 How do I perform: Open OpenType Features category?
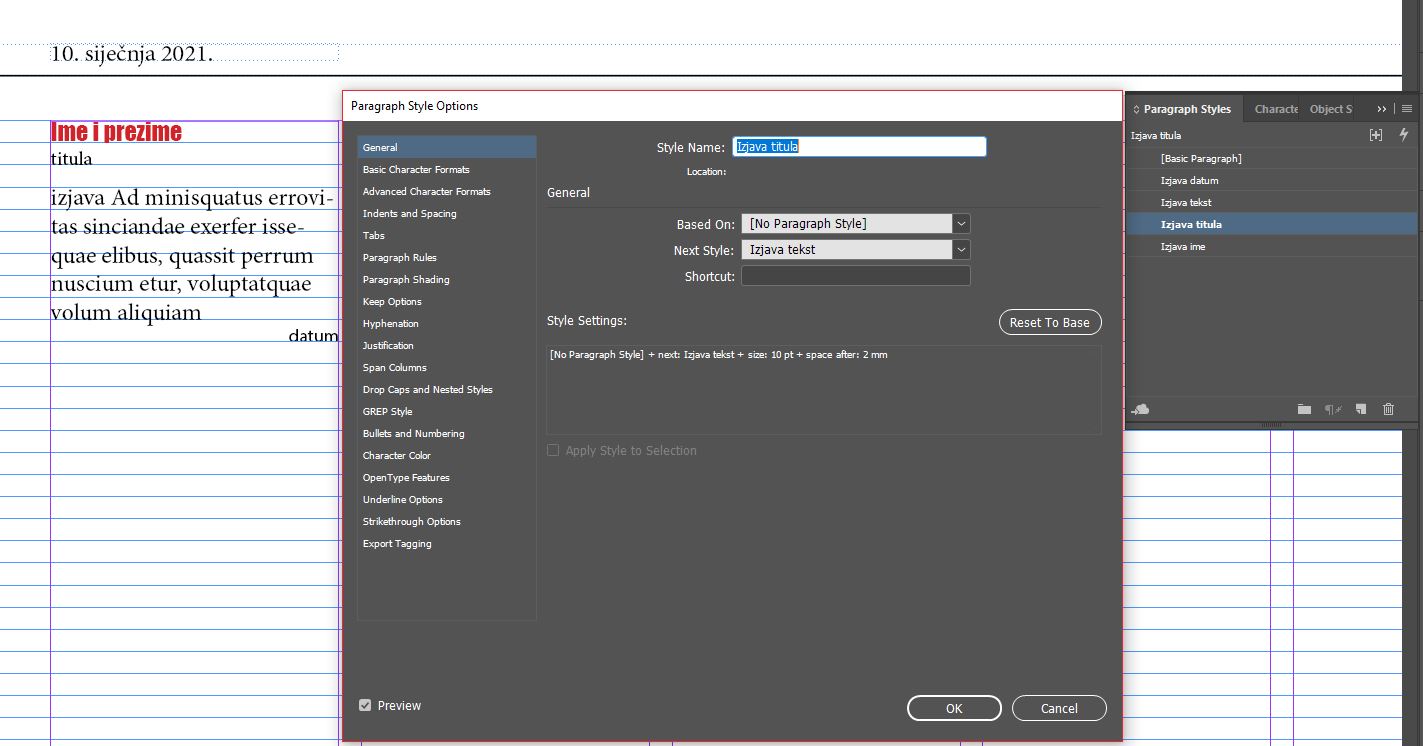click(x=447, y=477)
